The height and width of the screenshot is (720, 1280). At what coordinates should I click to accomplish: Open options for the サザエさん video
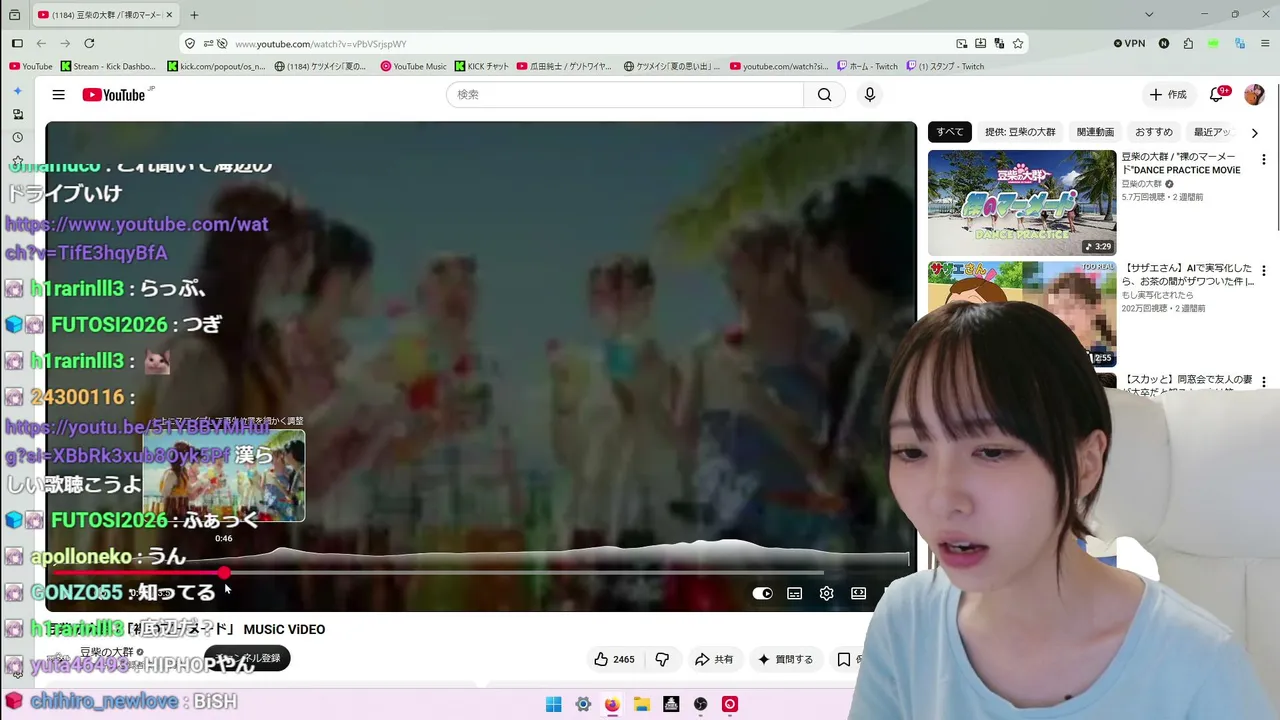[x=1264, y=271]
